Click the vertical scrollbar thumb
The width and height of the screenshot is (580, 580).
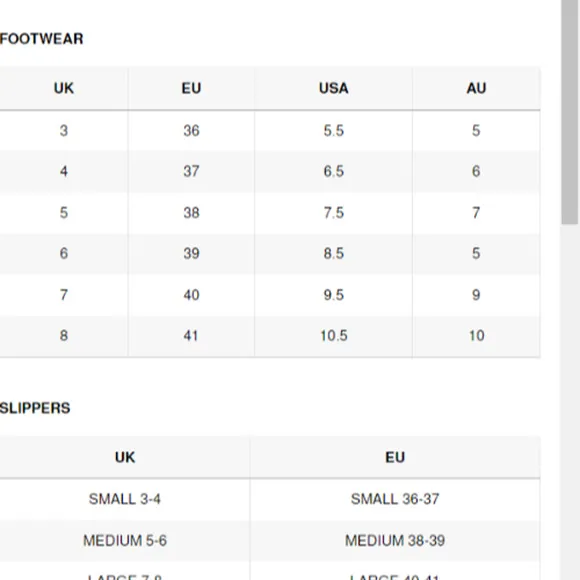[x=570, y=112]
